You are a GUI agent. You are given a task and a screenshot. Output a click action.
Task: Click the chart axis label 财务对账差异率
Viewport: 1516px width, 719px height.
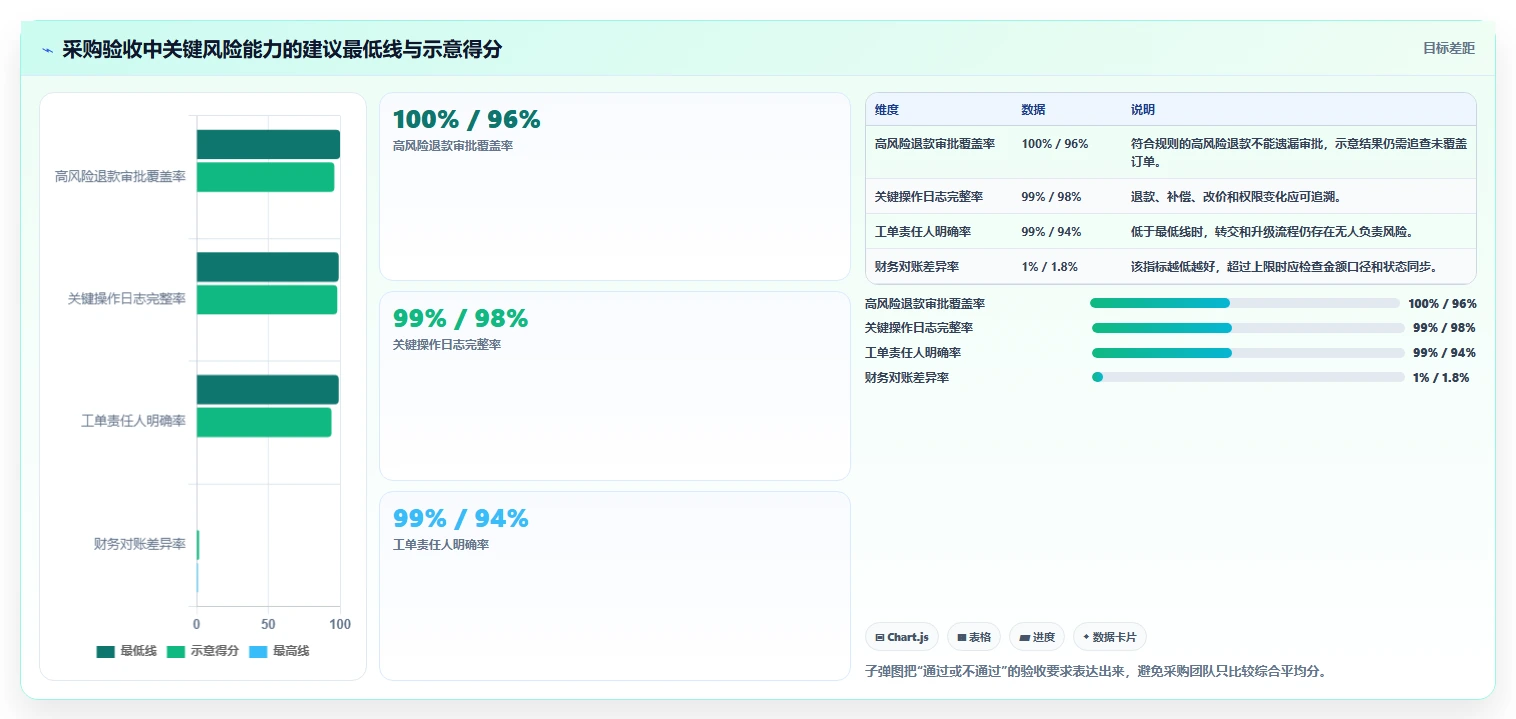[x=139, y=544]
